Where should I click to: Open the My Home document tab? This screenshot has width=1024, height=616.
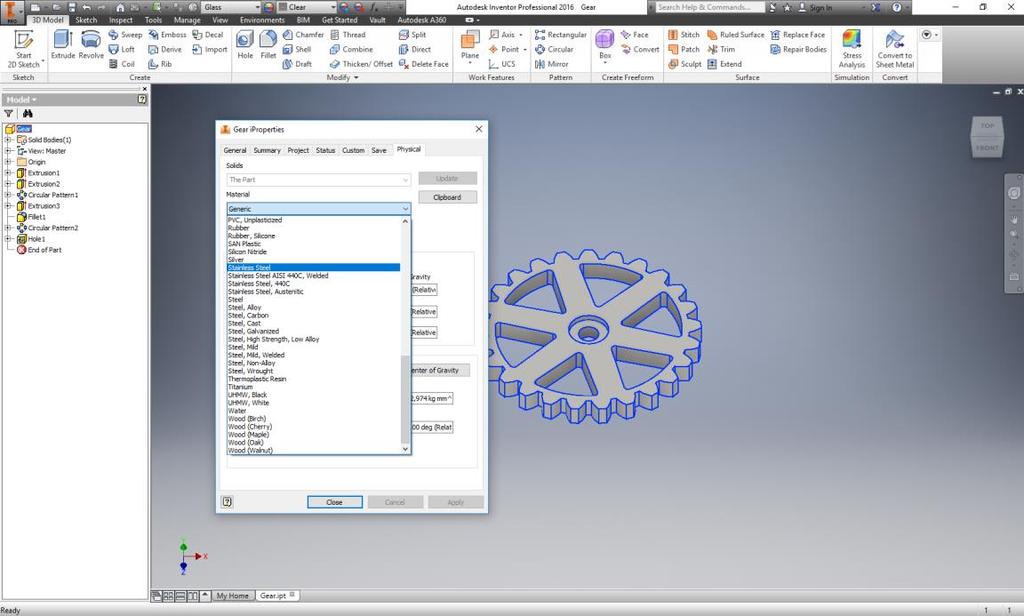coord(232,596)
